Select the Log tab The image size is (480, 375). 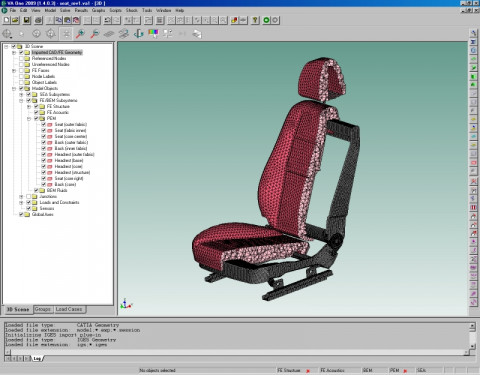37,359
